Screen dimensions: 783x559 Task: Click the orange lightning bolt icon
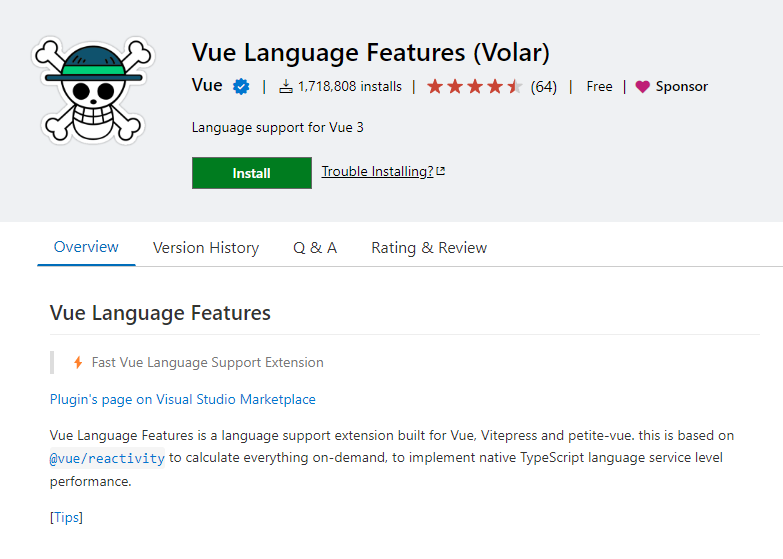click(x=78, y=362)
